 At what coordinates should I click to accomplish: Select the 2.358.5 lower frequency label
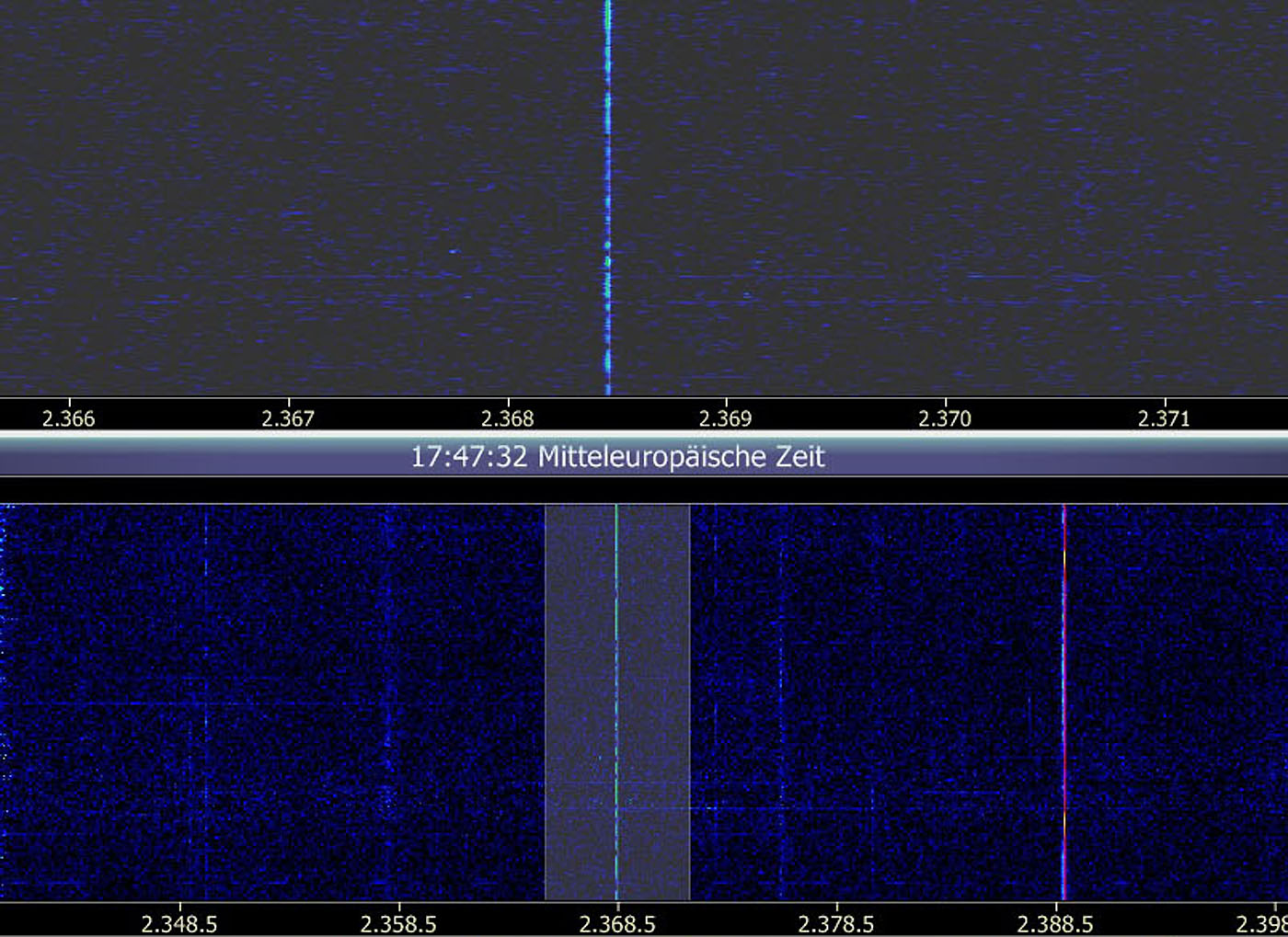point(398,923)
